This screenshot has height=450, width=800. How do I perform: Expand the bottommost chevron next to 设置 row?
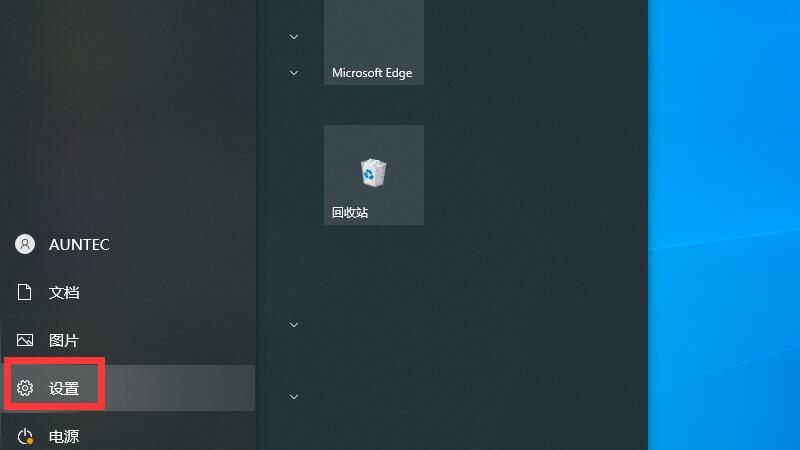tap(294, 396)
